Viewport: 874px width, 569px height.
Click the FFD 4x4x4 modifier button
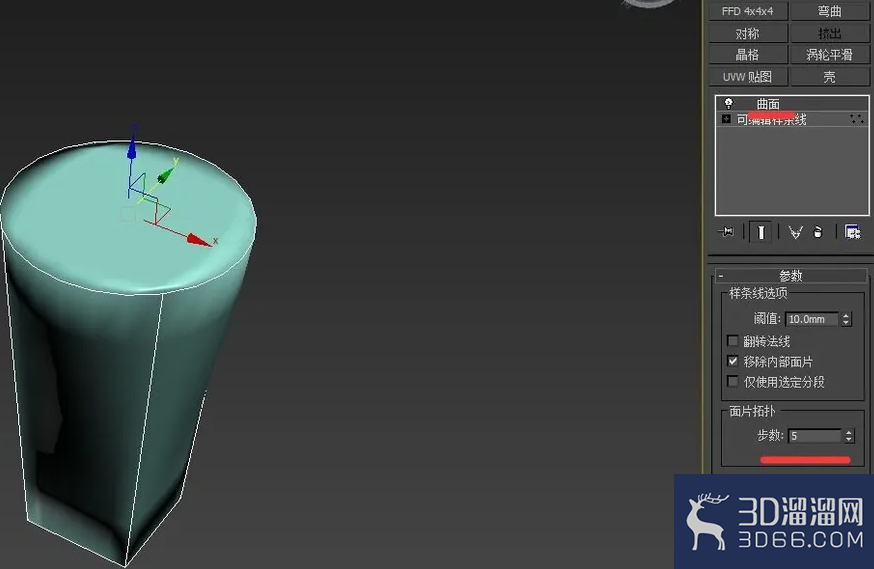click(747, 11)
